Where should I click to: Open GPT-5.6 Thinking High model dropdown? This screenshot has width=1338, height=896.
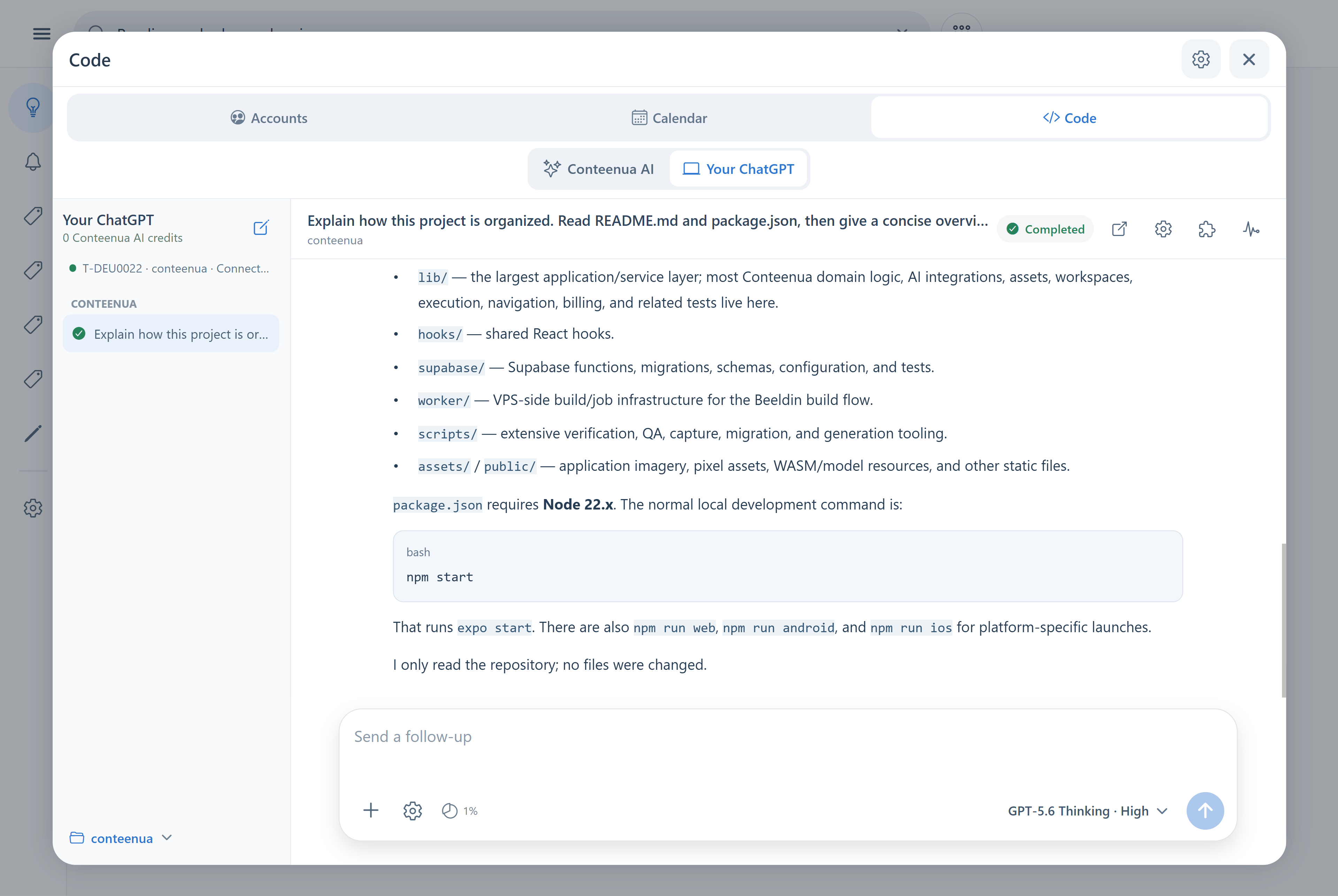coord(1087,810)
